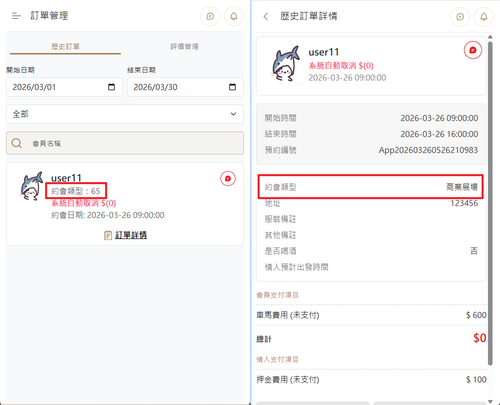Viewport: 500px width, 405px height.
Task: Go back from 歷史訂單詳情
Action: point(266,16)
